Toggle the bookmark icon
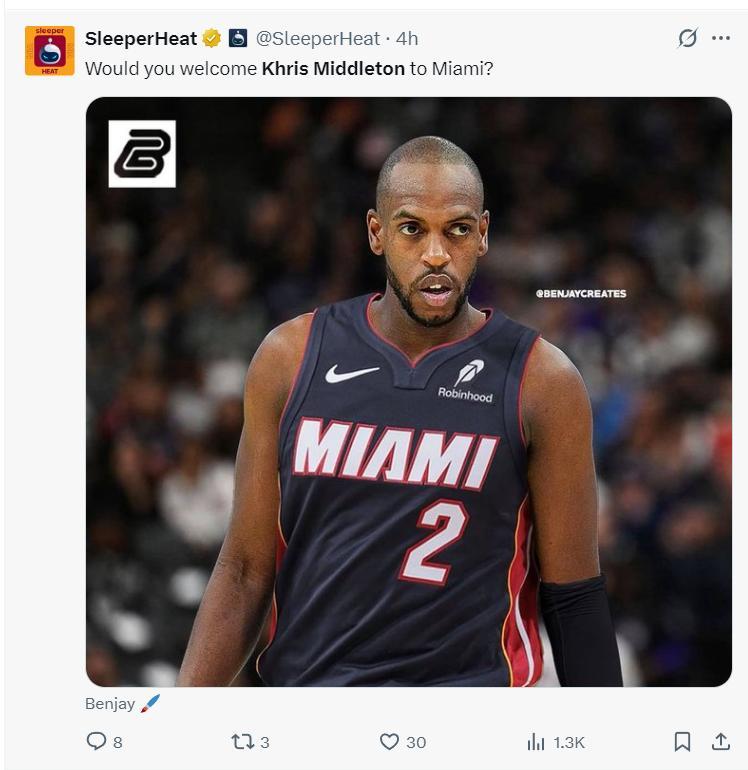 pos(682,742)
